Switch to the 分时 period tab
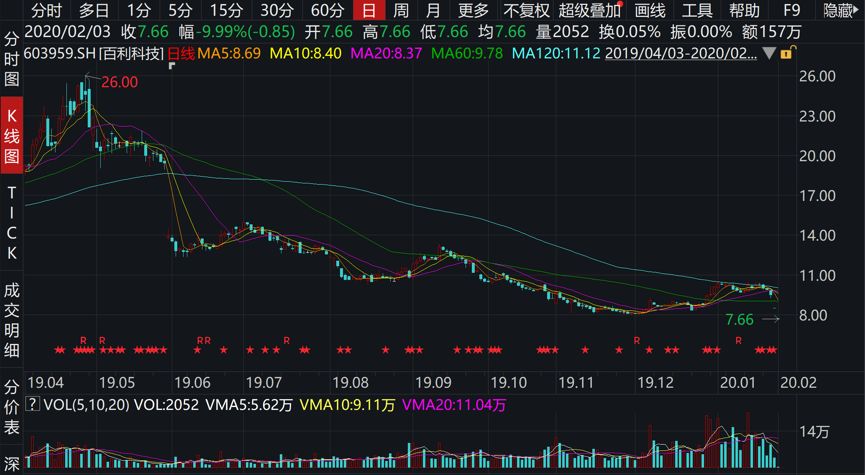Viewport: 865px width, 475px height. 46,11
